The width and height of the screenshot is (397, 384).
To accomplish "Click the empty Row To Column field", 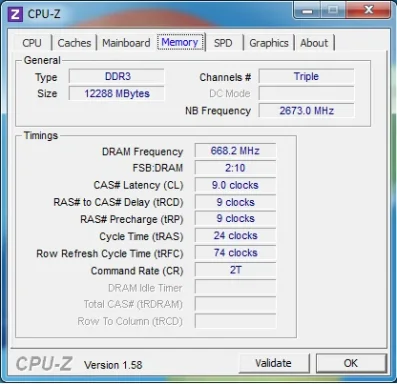I will [235, 321].
